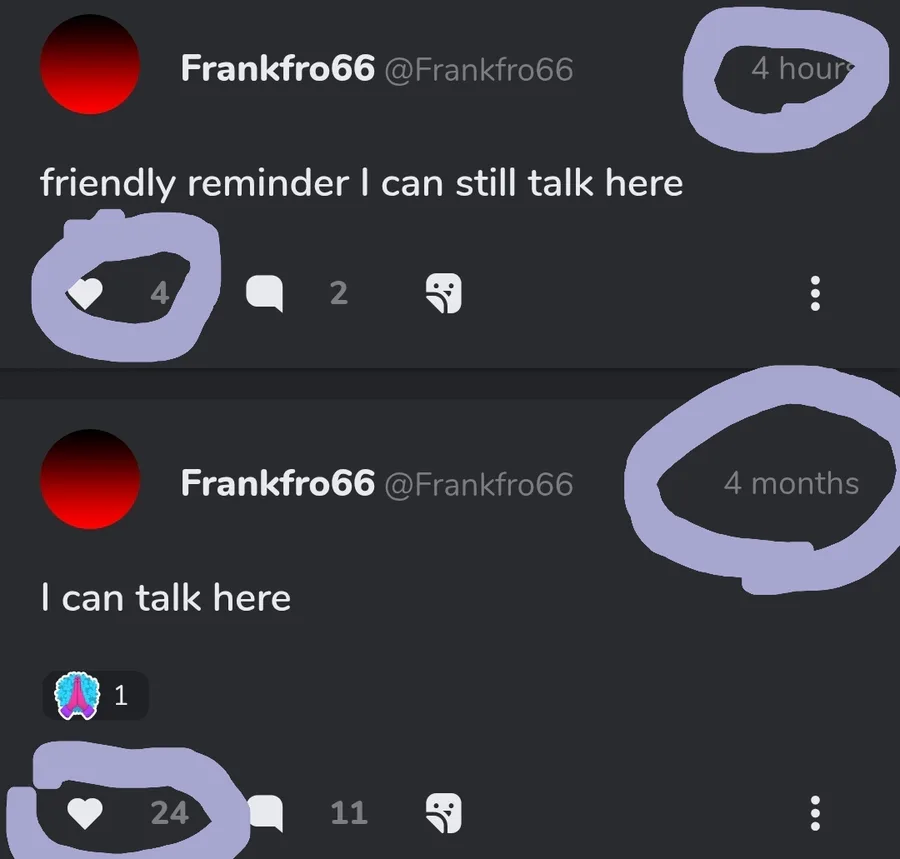Add sticker reaction to "I can talk here" post
The height and width of the screenshot is (859, 900).
point(444,813)
